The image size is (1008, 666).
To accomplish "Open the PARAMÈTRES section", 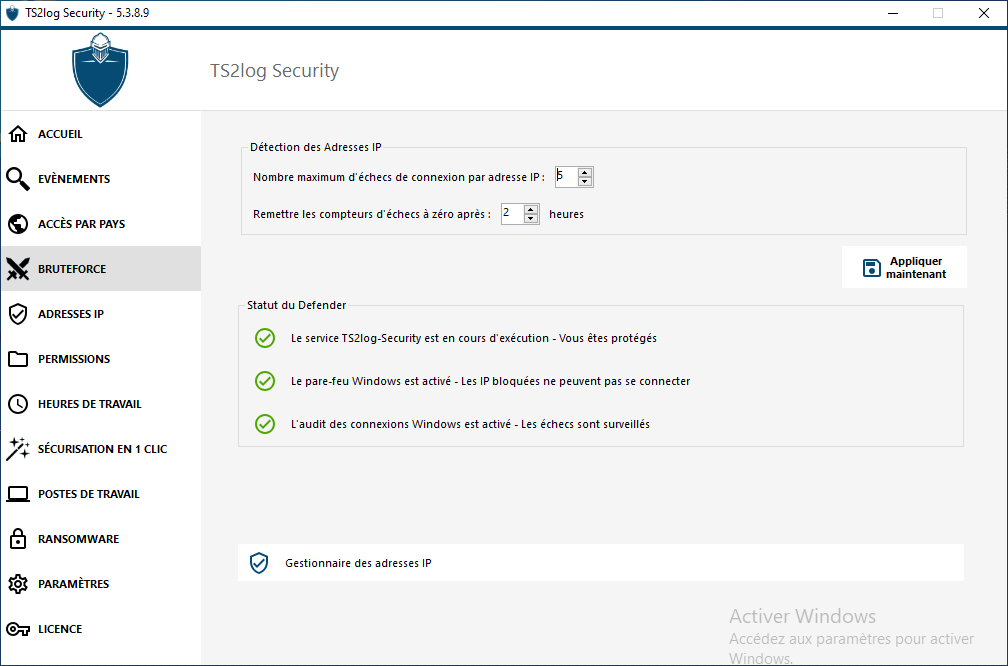I will pos(101,584).
